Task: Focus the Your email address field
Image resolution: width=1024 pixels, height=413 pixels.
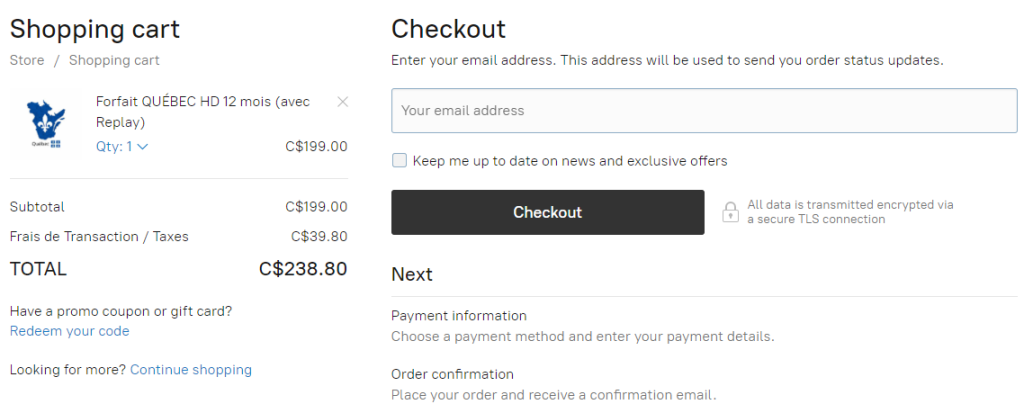Action: click(x=704, y=111)
